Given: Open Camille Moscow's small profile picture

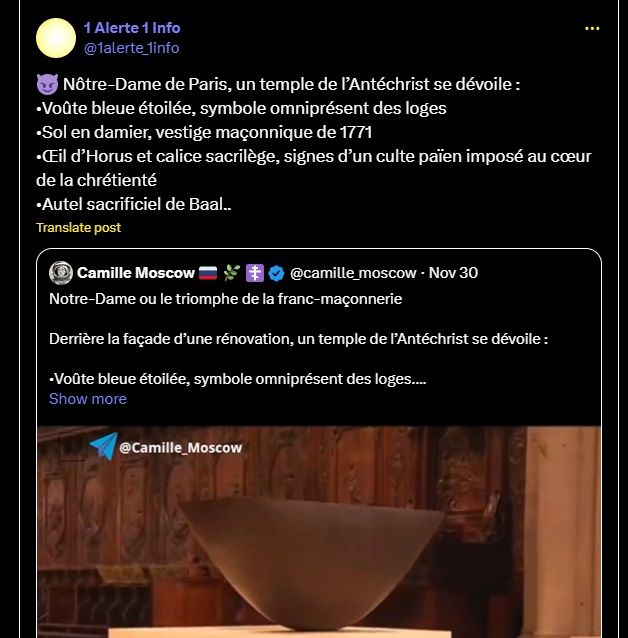Looking at the screenshot, I should pyautogui.click(x=61, y=273).
